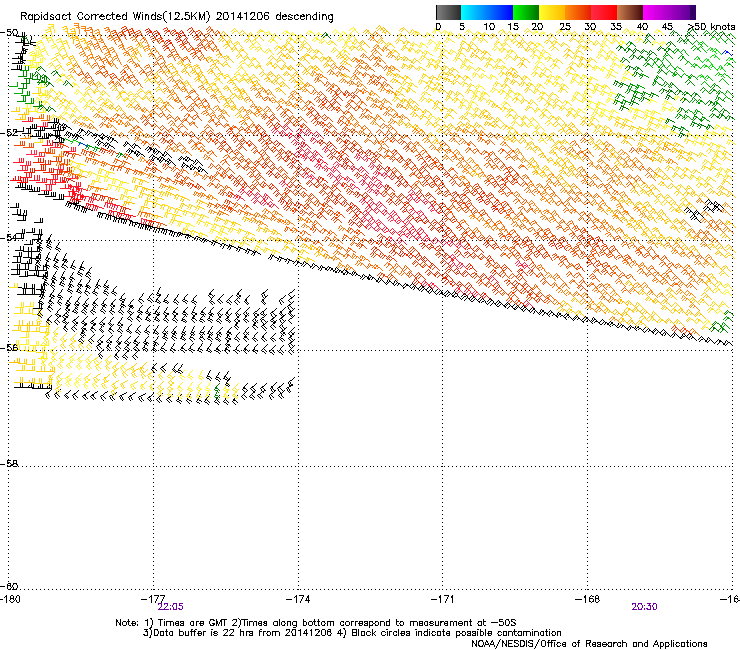This screenshot has width=740, height=650.
Task: Click the green 15-20 knots color segment
Action: point(526,13)
